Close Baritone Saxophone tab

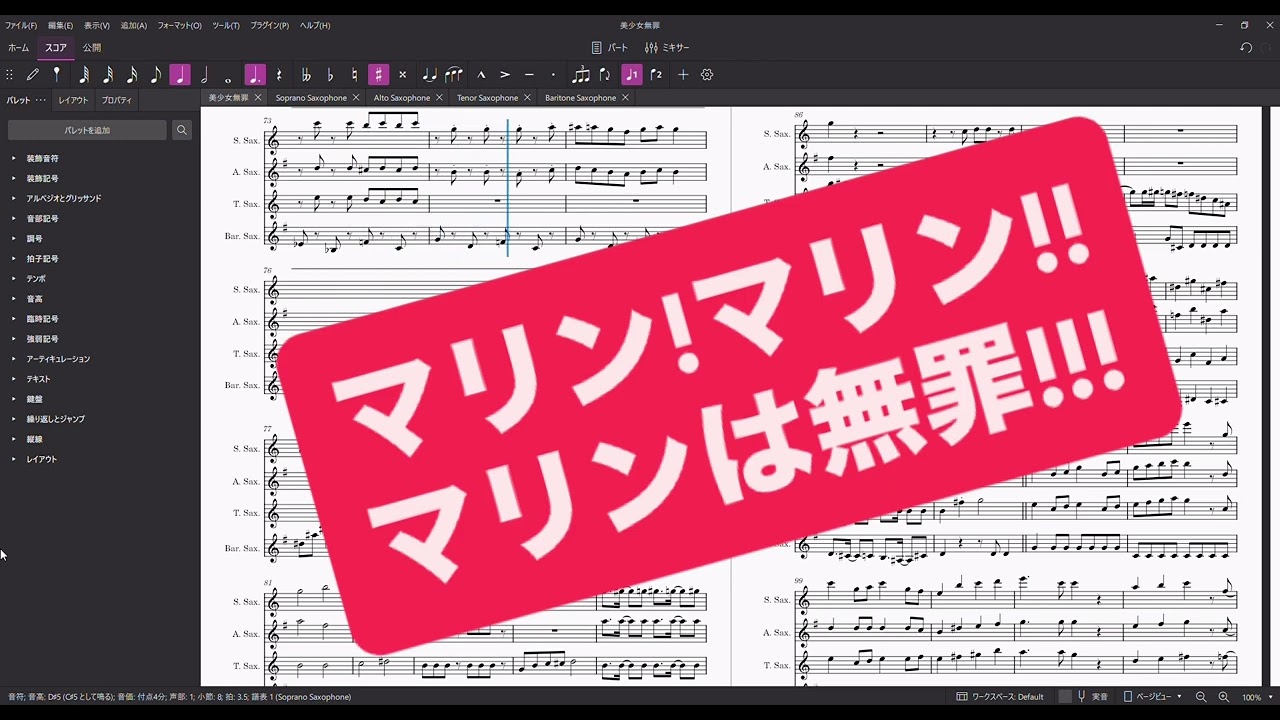[x=625, y=98]
